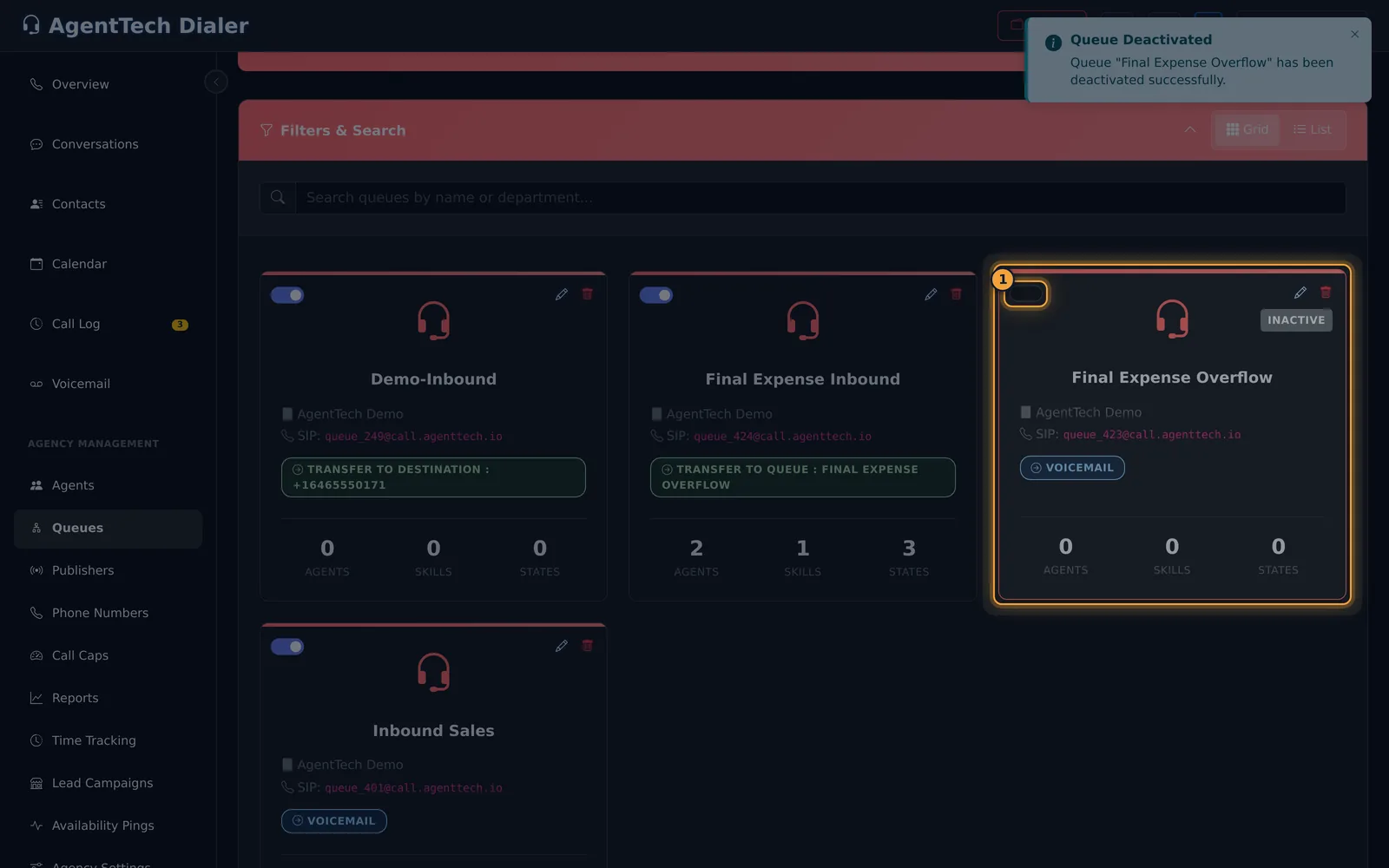Collapse the Filters & Search panel
The height and width of the screenshot is (868, 1389).
point(1190,130)
